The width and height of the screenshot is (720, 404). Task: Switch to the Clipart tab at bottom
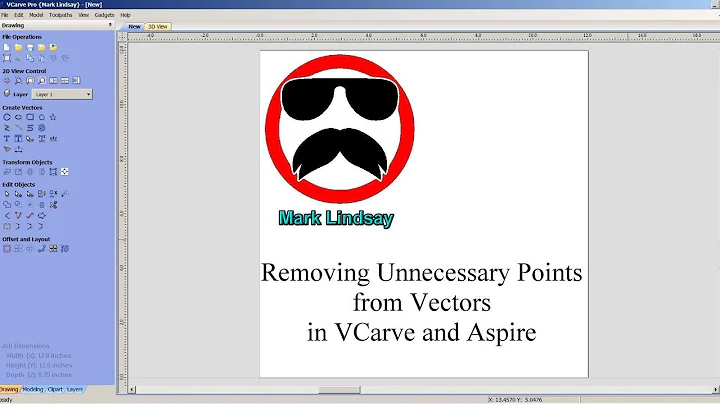(x=55, y=389)
